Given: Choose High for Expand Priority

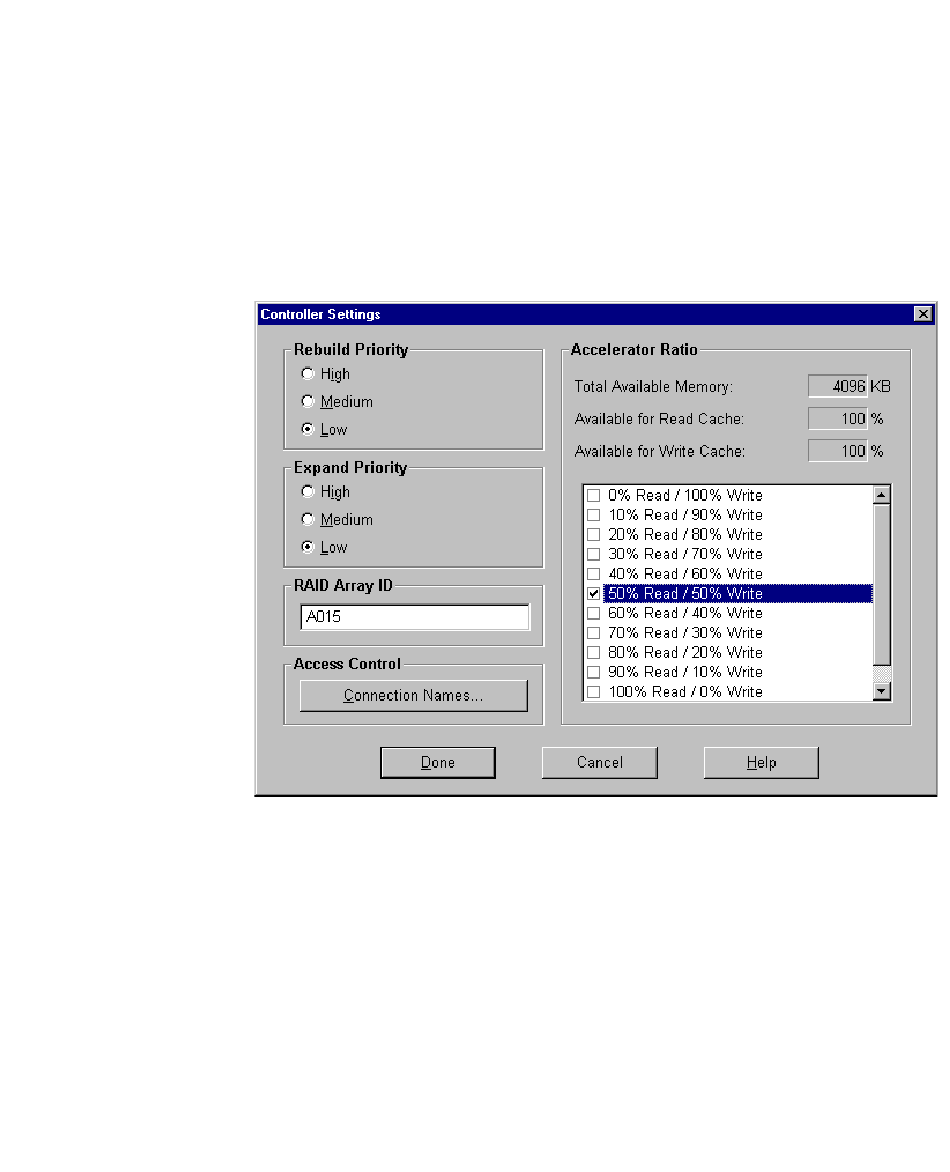Looking at the screenshot, I should (x=309, y=492).
